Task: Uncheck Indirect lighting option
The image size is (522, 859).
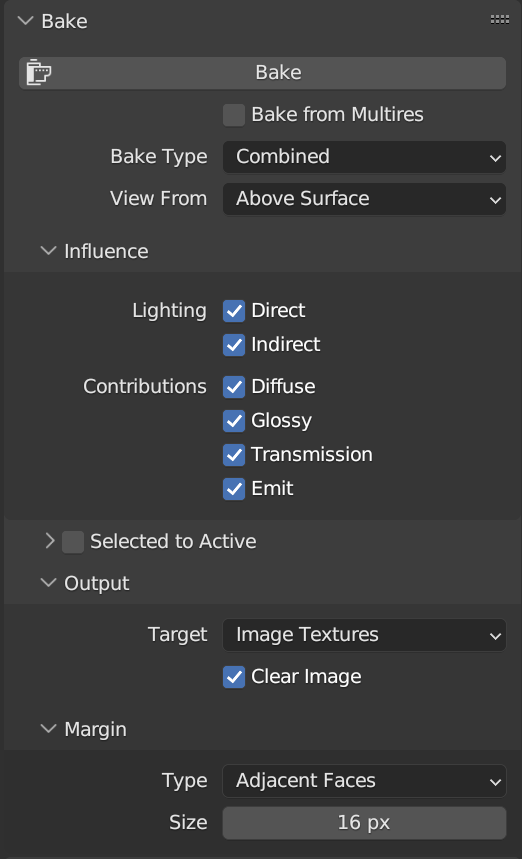Action: pyautogui.click(x=234, y=345)
